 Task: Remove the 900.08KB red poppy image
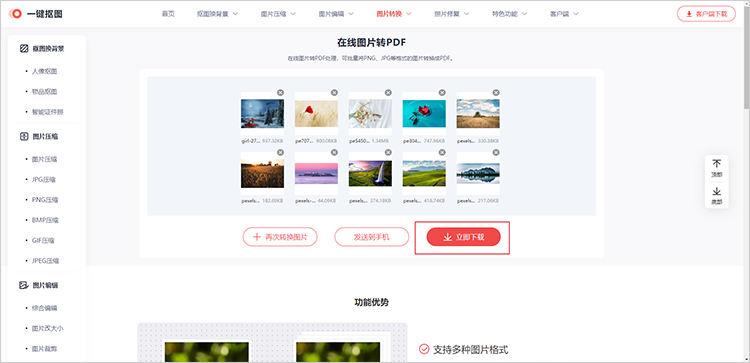[334, 92]
